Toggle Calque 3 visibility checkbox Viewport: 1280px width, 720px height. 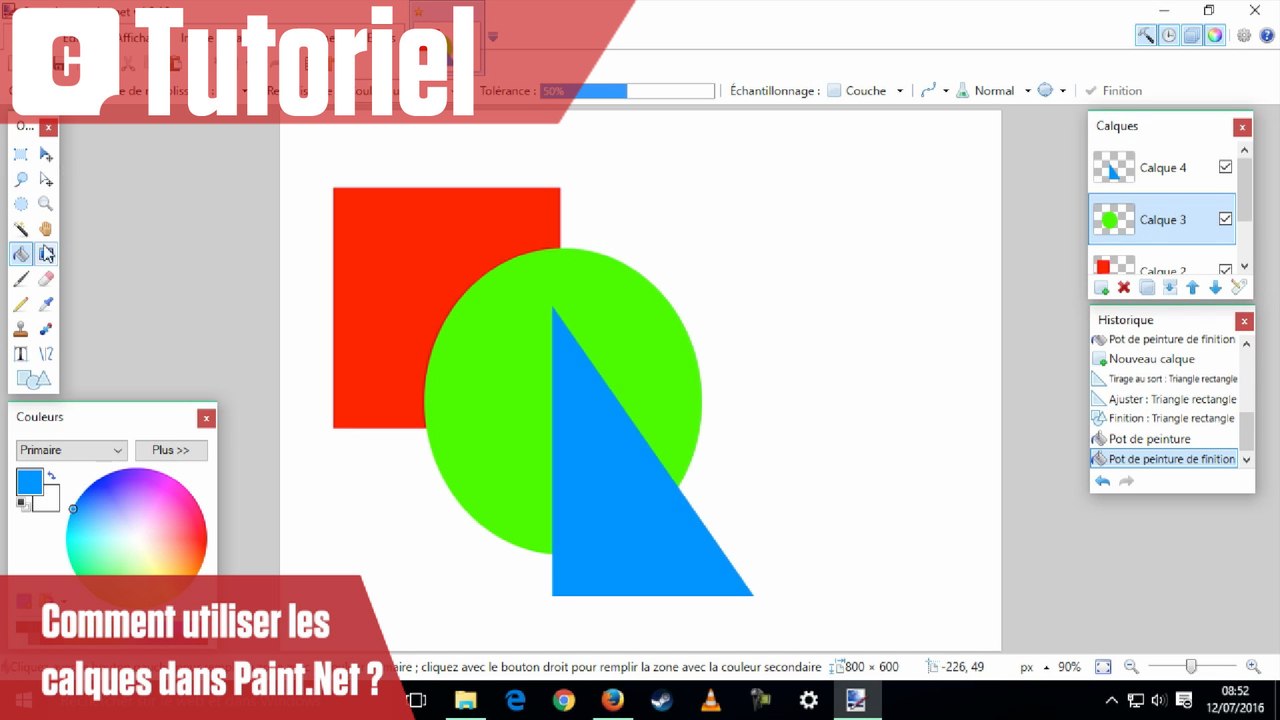(x=1225, y=219)
